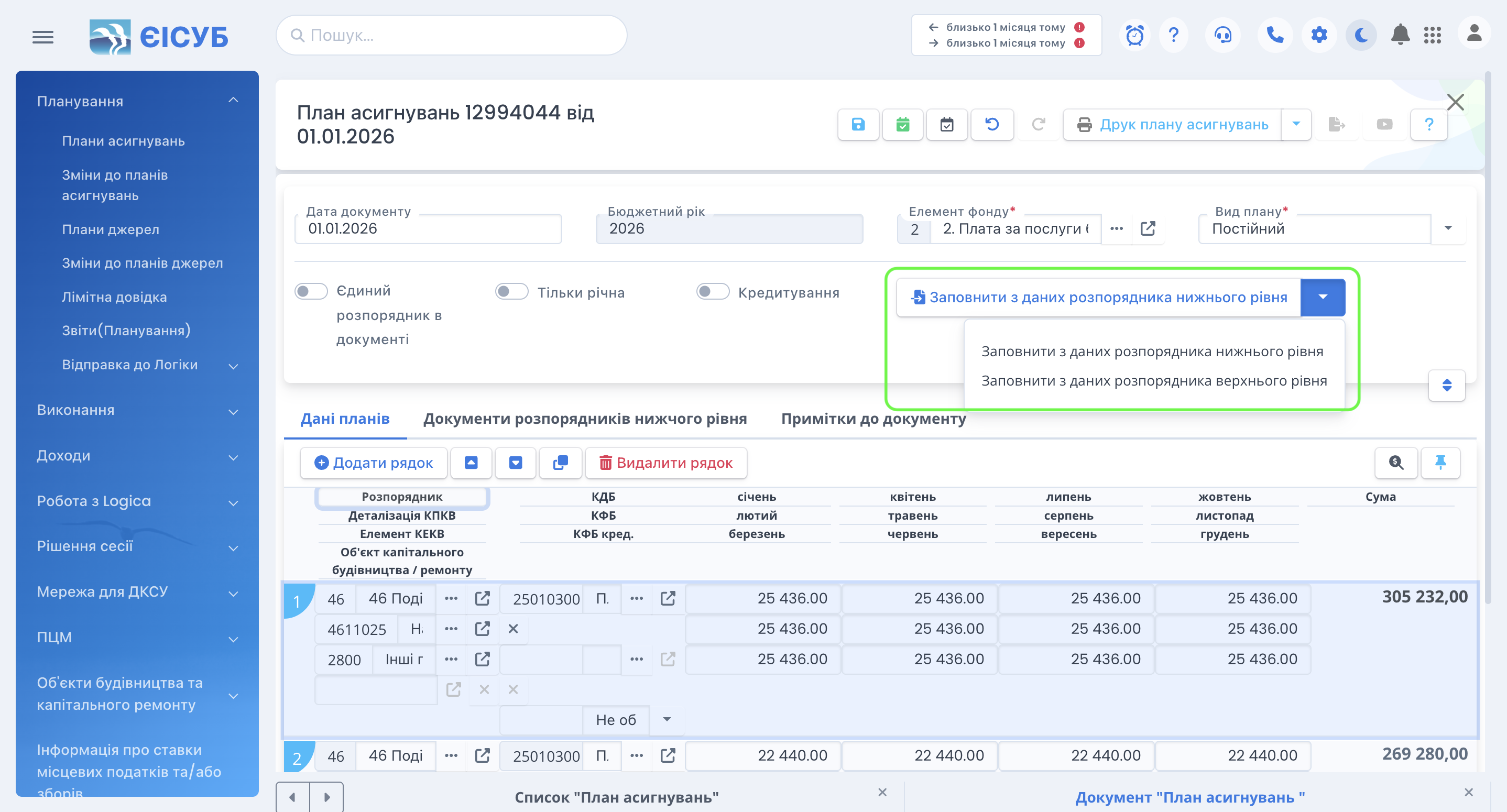Click the Дата документу field

click(x=428, y=228)
